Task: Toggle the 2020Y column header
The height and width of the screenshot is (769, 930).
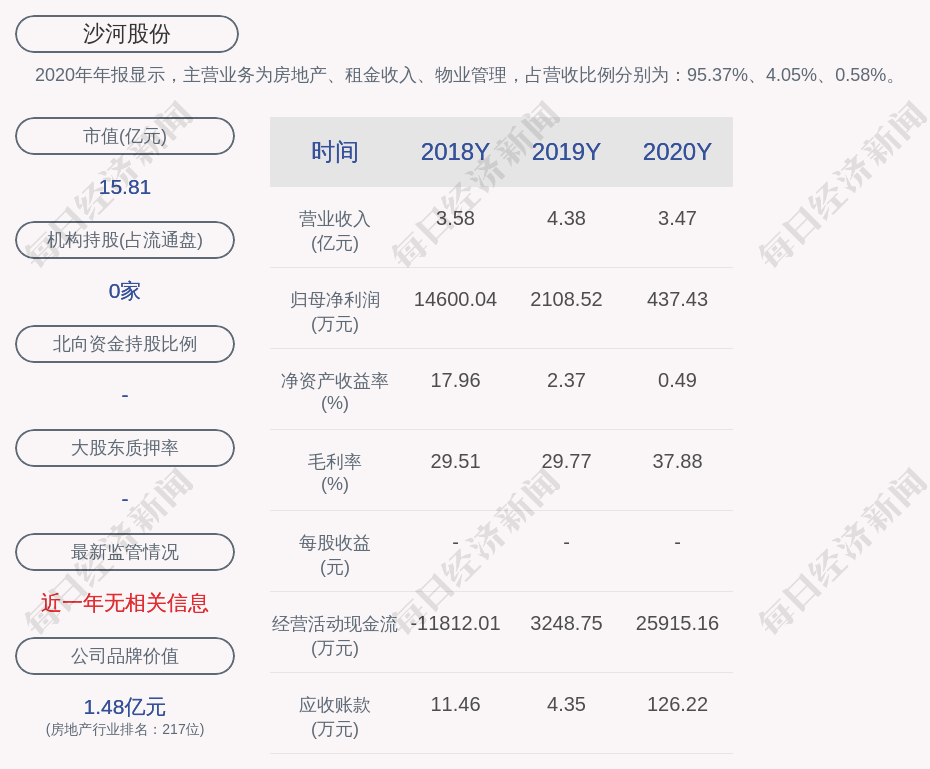Action: tap(677, 152)
